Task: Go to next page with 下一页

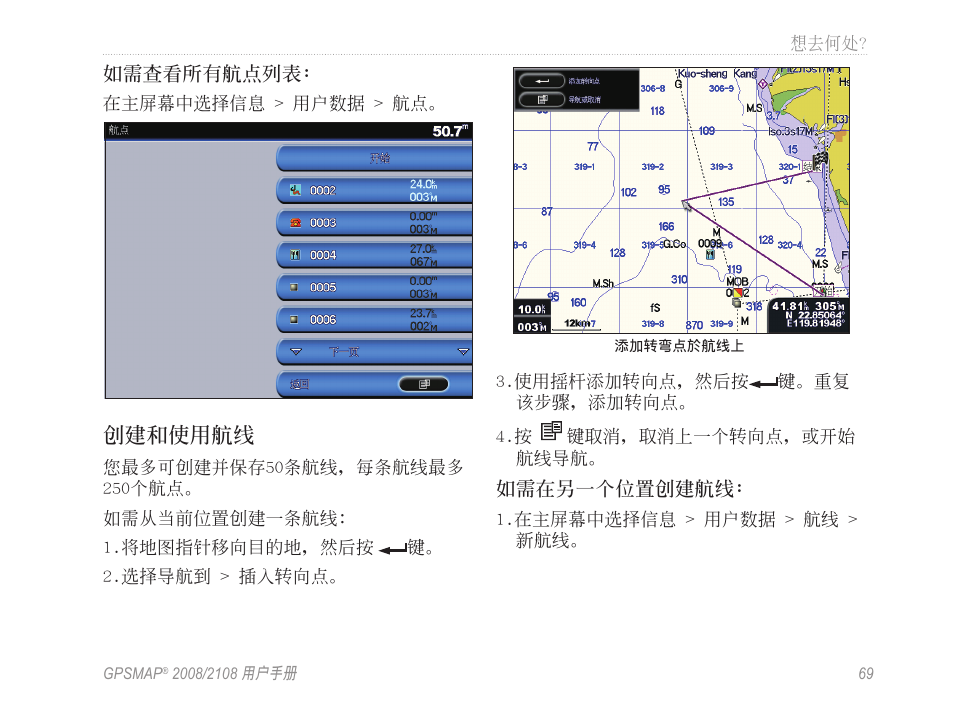Action: pyautogui.click(x=374, y=352)
